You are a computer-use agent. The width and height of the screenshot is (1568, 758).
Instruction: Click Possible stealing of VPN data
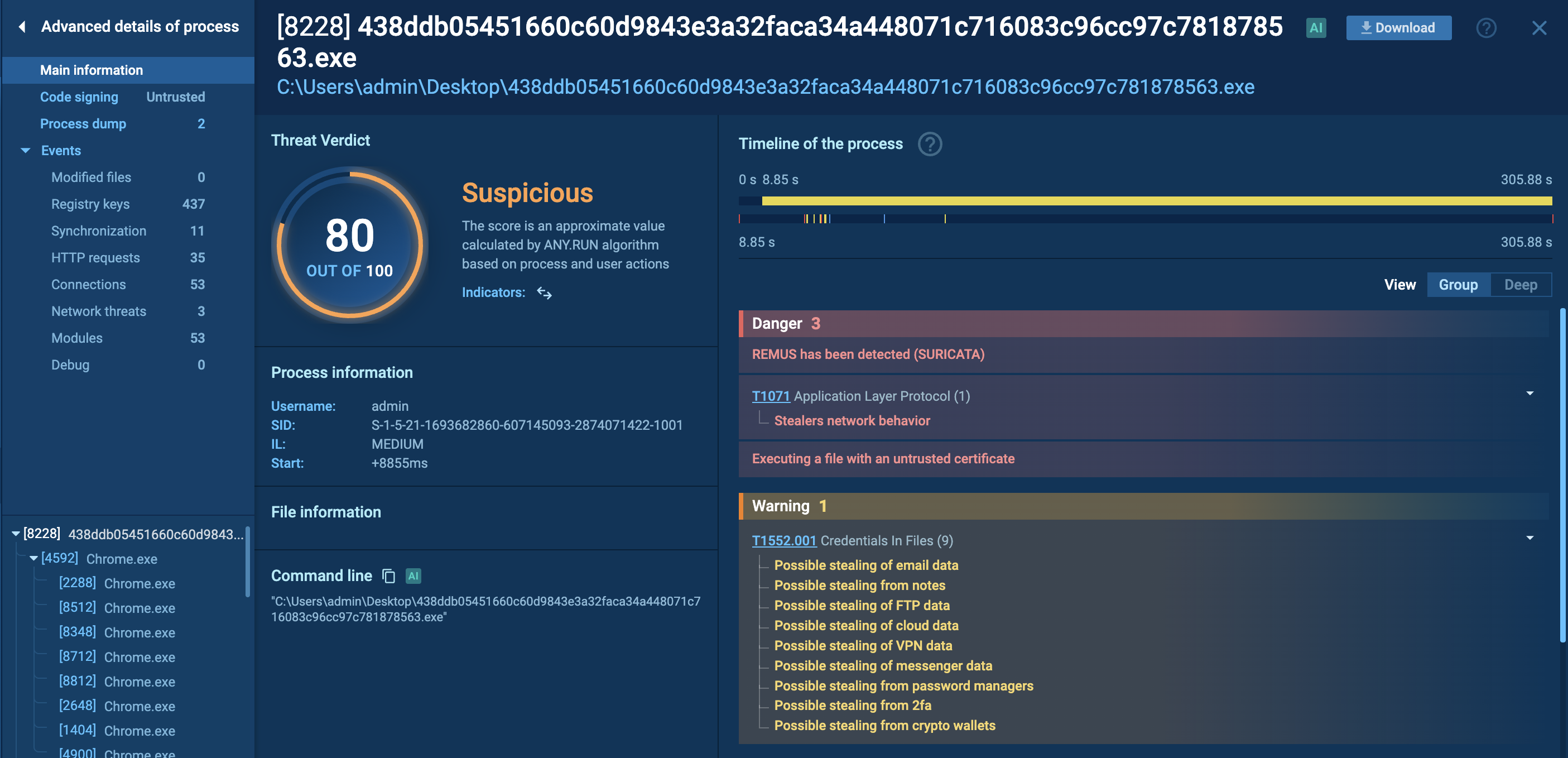coord(863,646)
